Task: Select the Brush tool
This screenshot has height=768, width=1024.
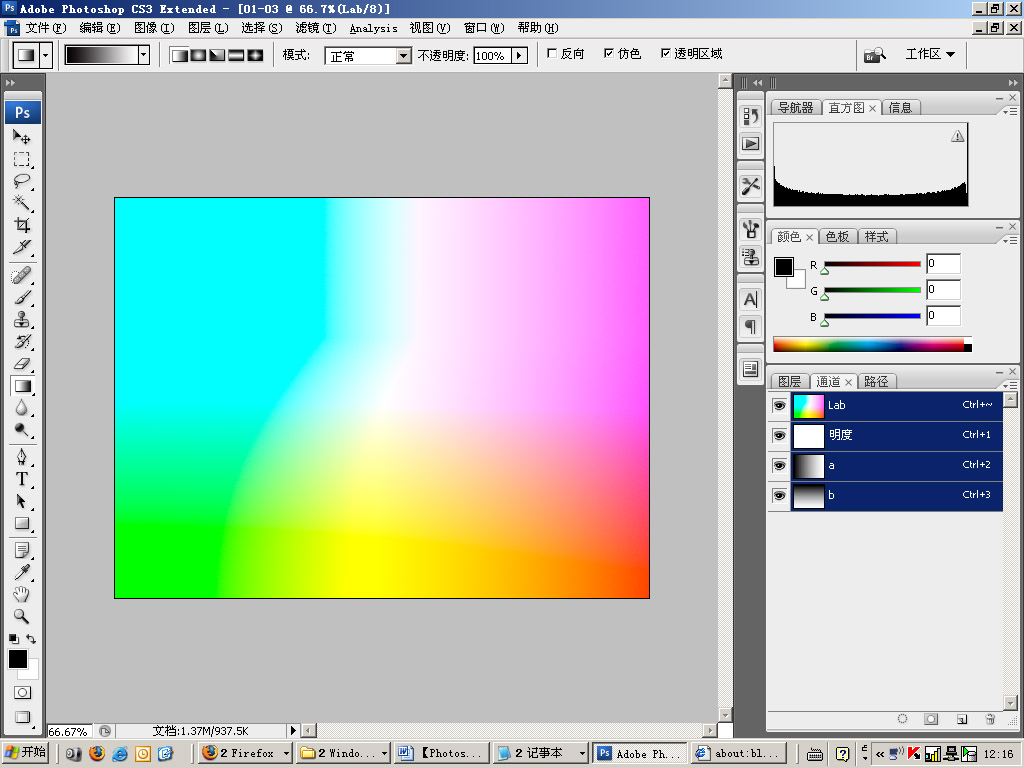Action: (x=22, y=298)
